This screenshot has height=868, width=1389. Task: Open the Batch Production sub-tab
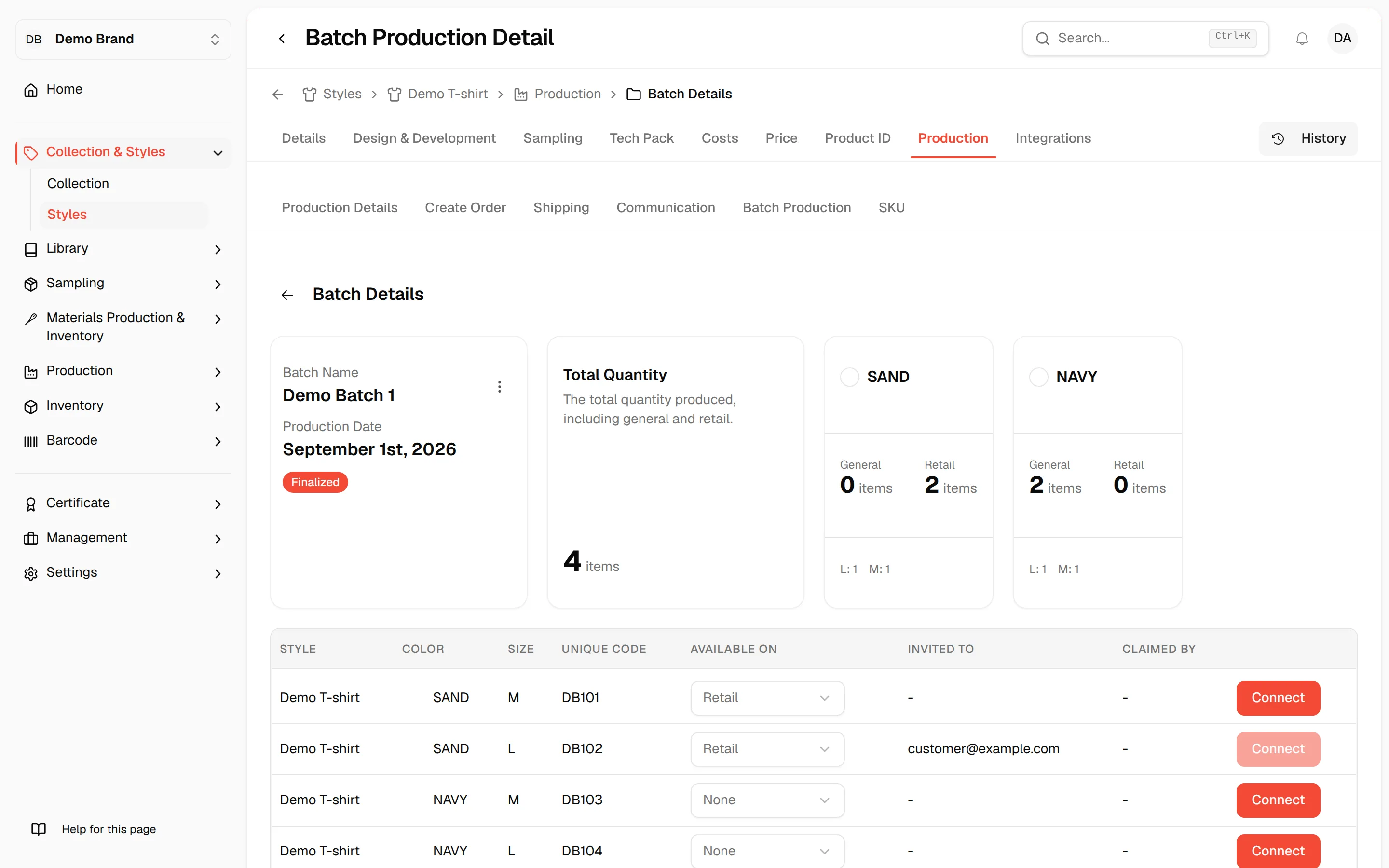797,208
